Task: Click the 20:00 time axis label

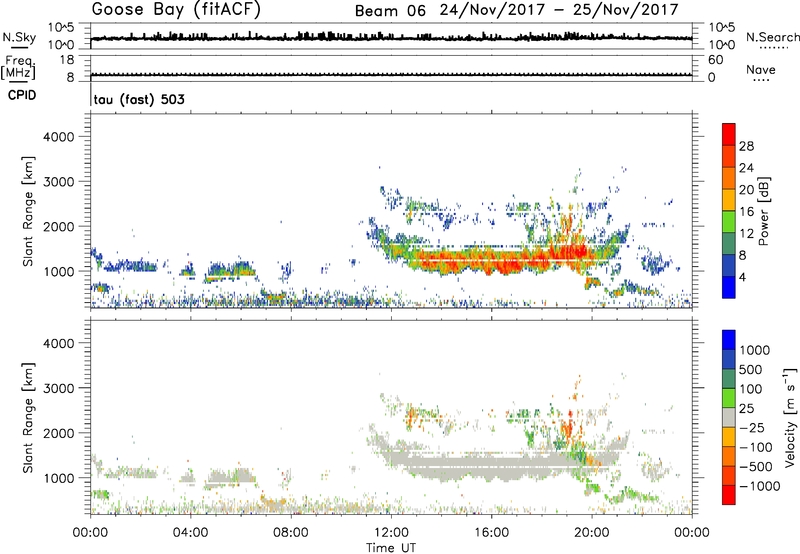Action: pyautogui.click(x=591, y=533)
